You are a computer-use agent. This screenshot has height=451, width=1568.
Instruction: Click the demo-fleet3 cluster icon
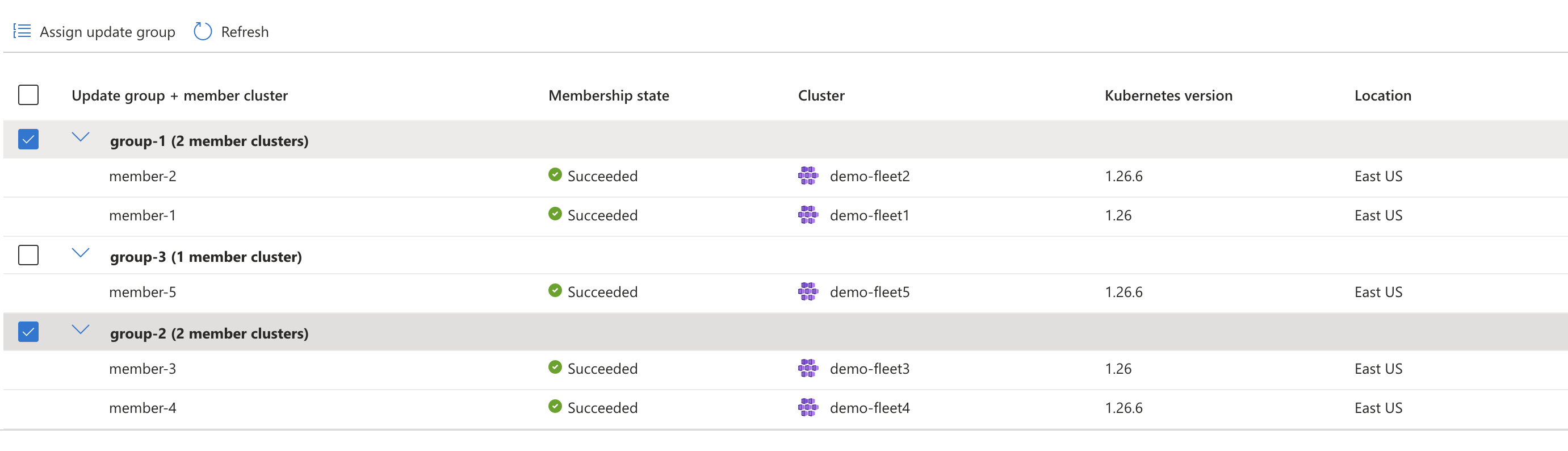click(808, 368)
